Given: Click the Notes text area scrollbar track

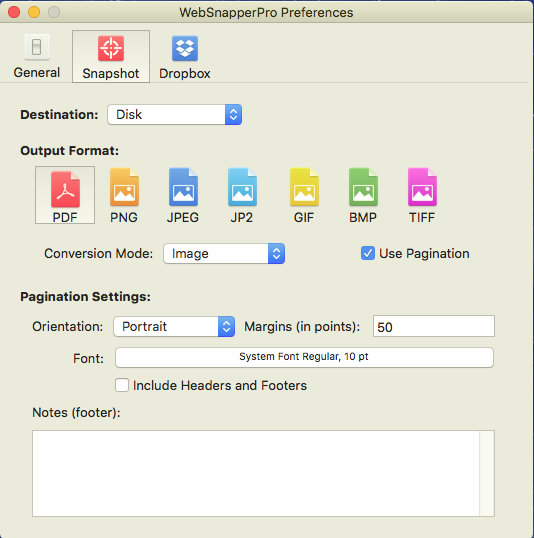Looking at the screenshot, I should (x=487, y=473).
